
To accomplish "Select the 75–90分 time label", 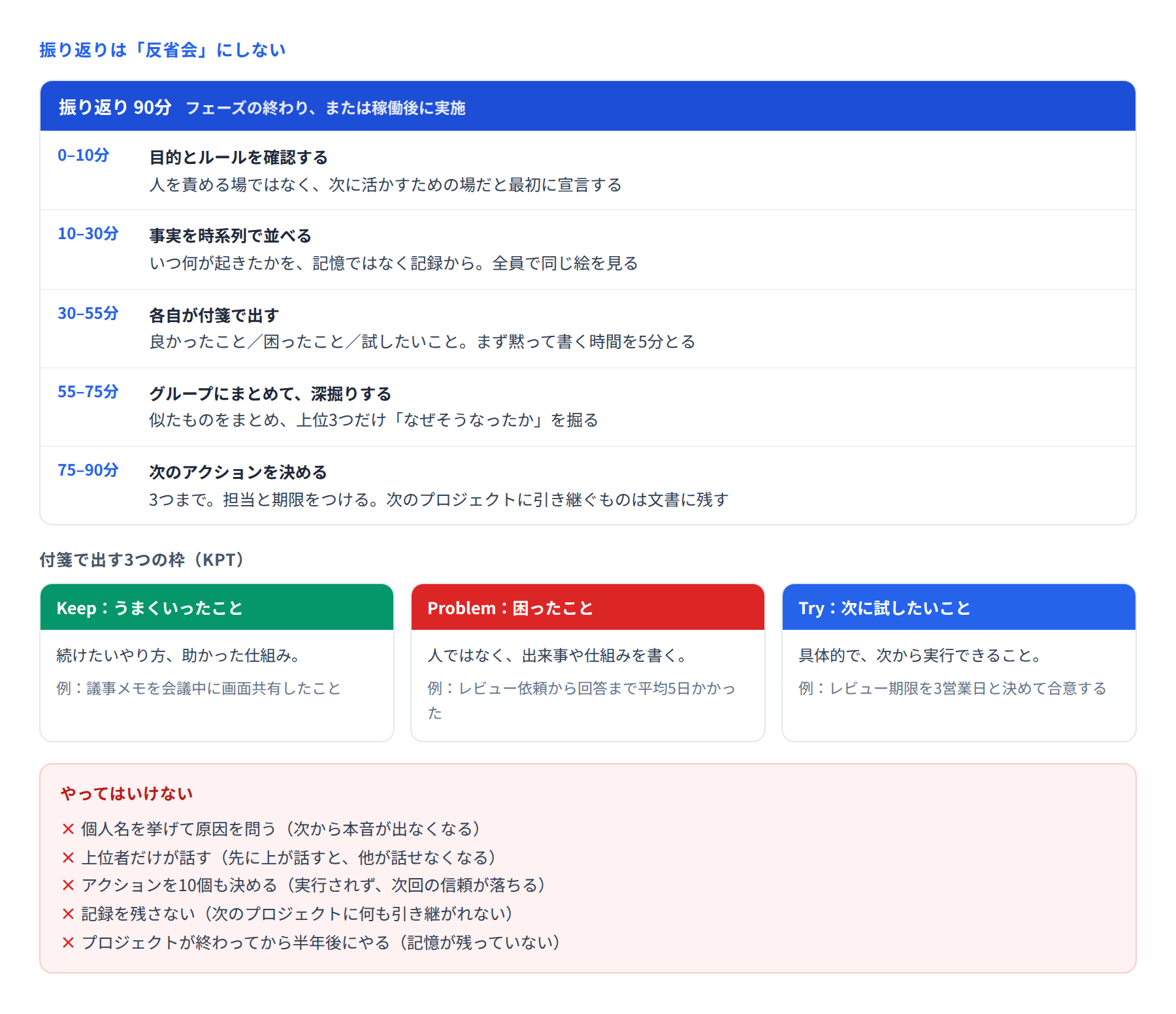I will point(88,470).
